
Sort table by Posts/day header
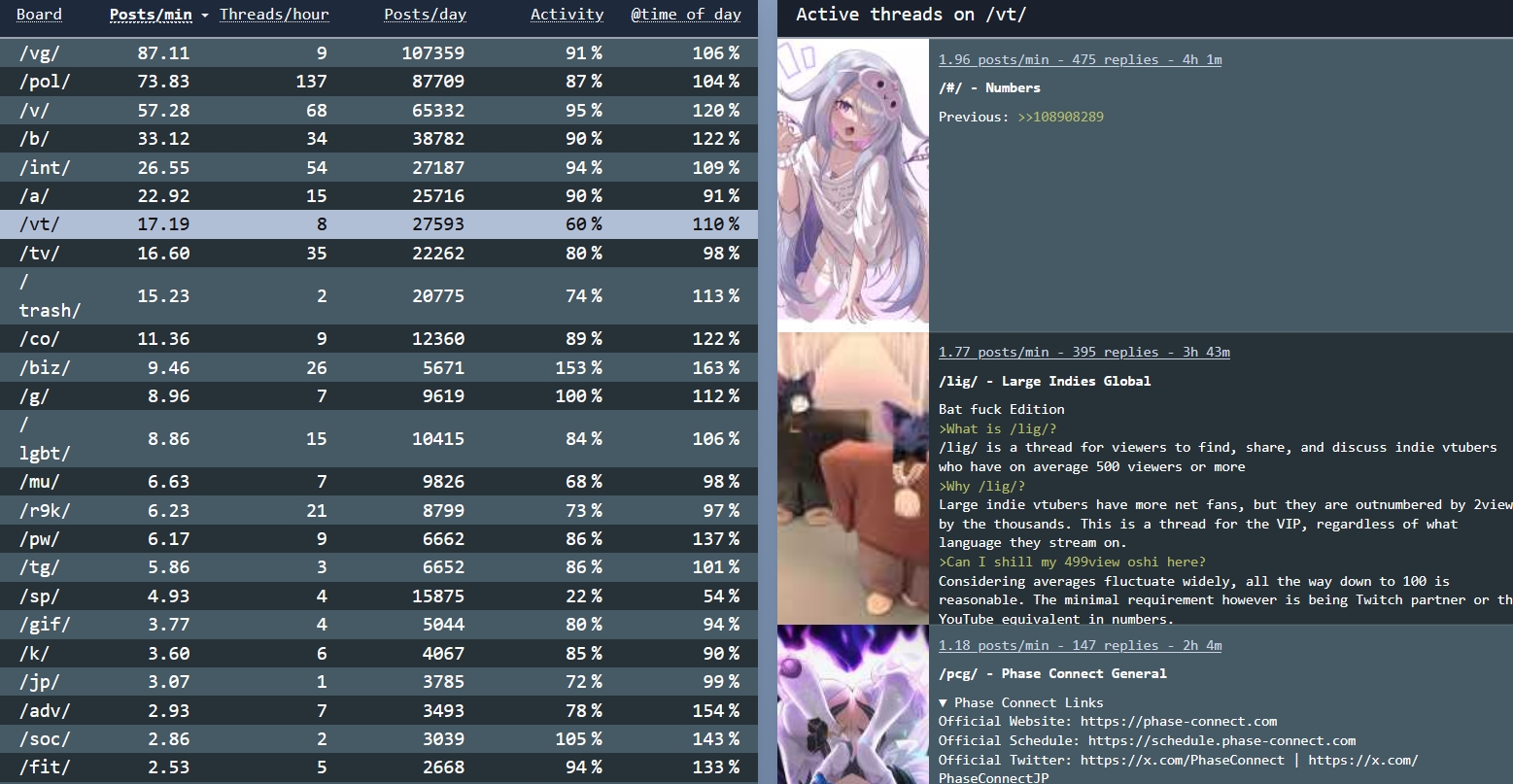425,15
